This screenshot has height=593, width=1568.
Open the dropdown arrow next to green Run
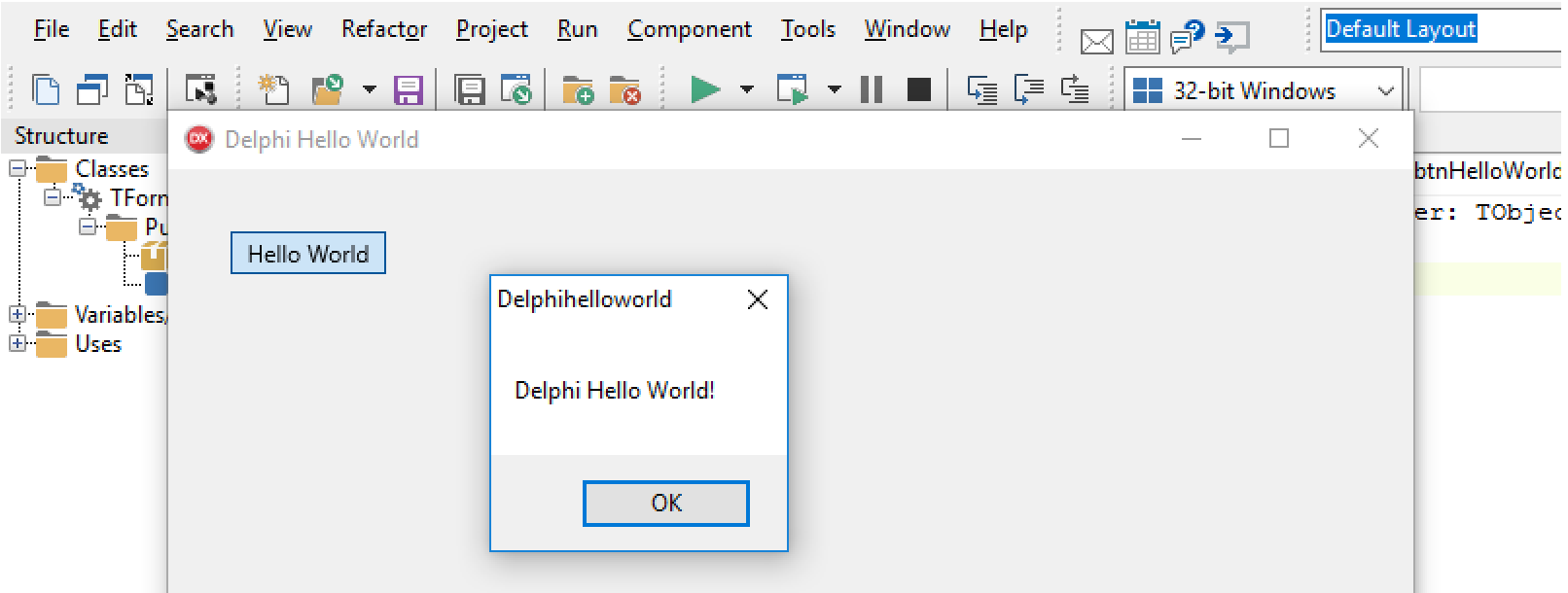pyautogui.click(x=747, y=90)
